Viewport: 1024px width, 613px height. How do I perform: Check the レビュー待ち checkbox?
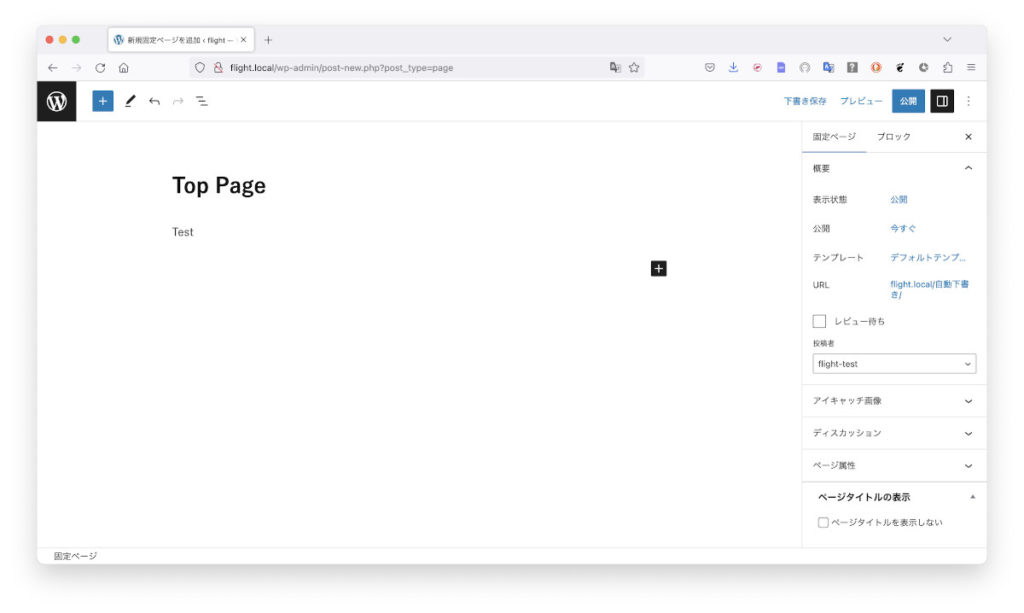point(820,321)
